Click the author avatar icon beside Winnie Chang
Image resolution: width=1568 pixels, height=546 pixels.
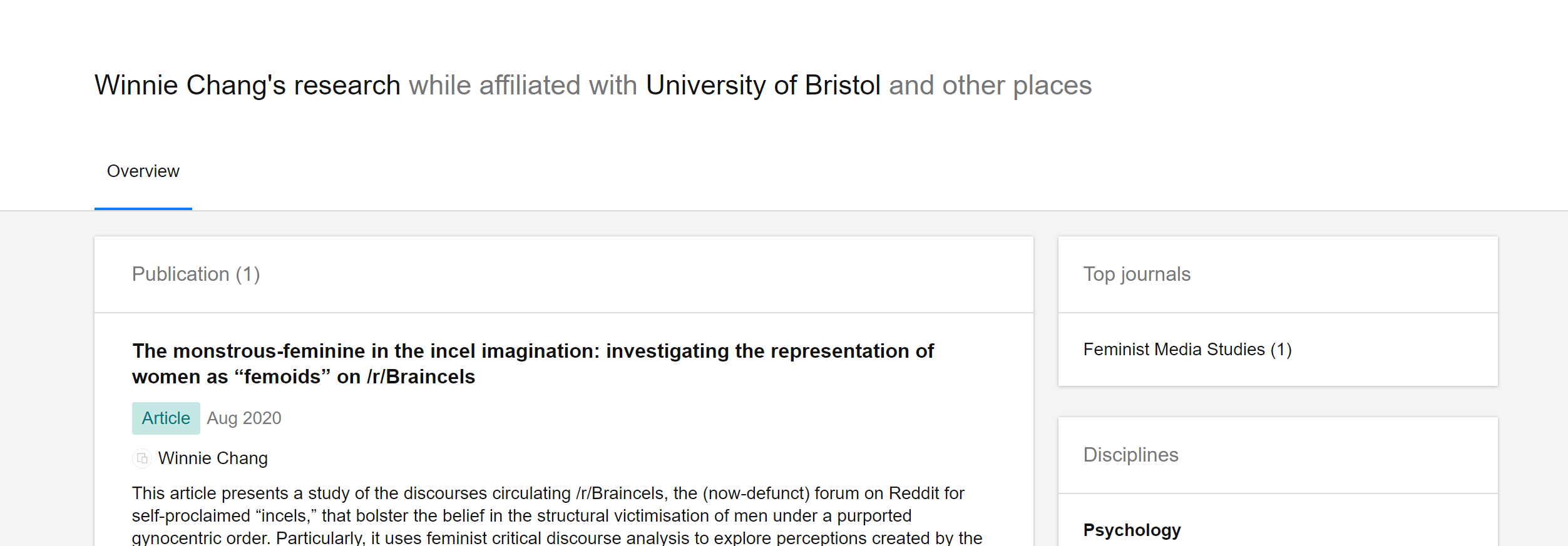coord(142,458)
